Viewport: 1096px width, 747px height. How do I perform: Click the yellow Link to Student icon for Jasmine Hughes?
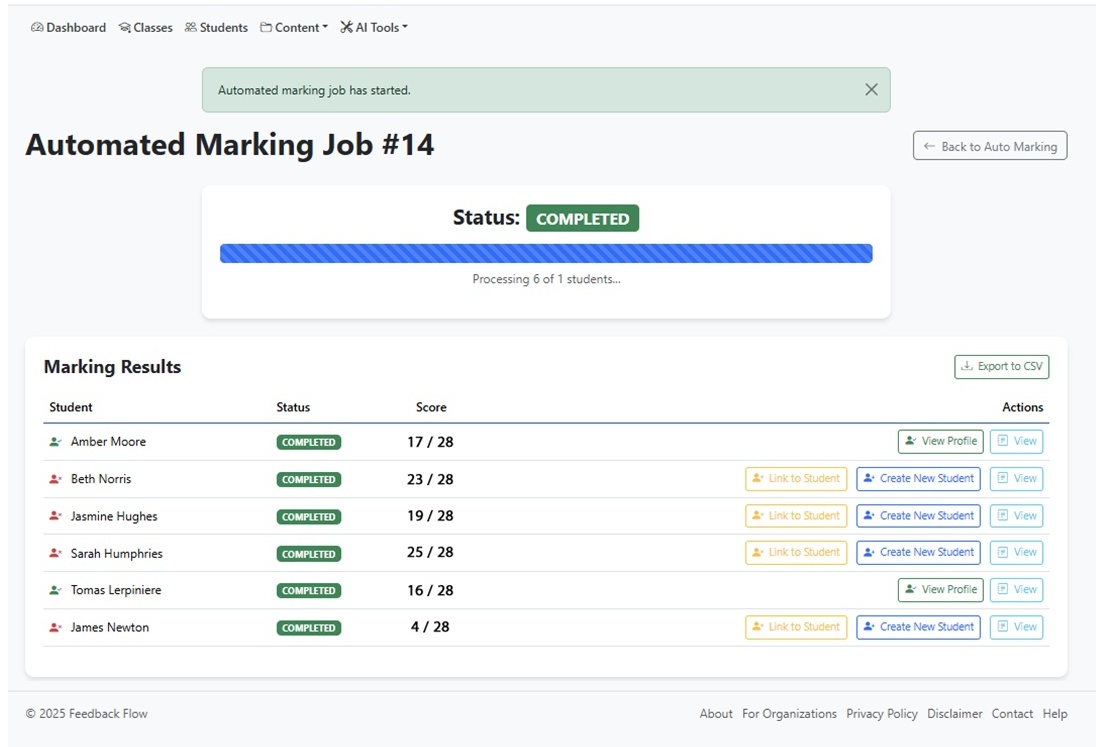point(758,516)
